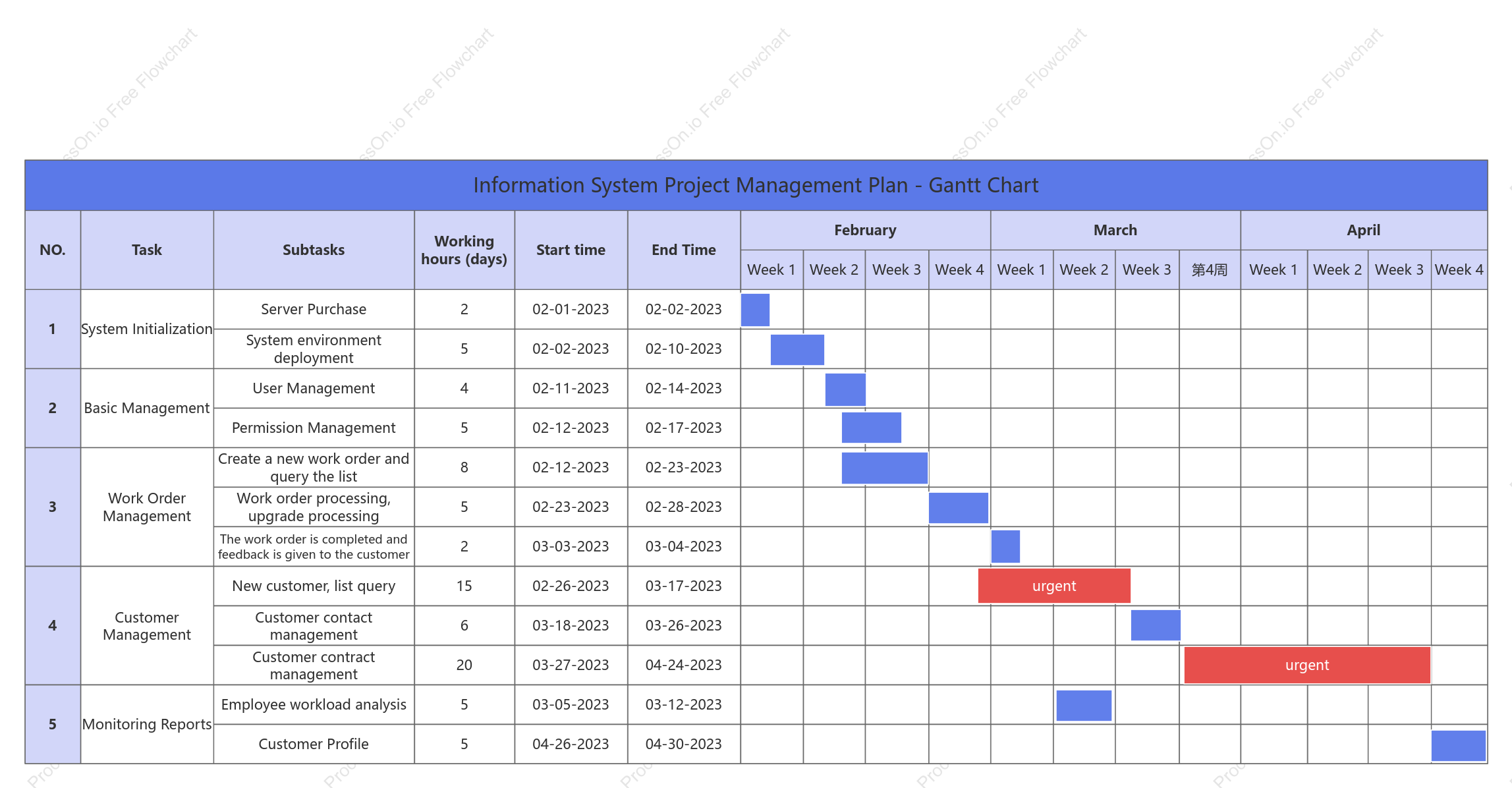This screenshot has width=1512, height=788.
Task: Select the Customer Profile Gantt bar
Action: coord(1459,745)
